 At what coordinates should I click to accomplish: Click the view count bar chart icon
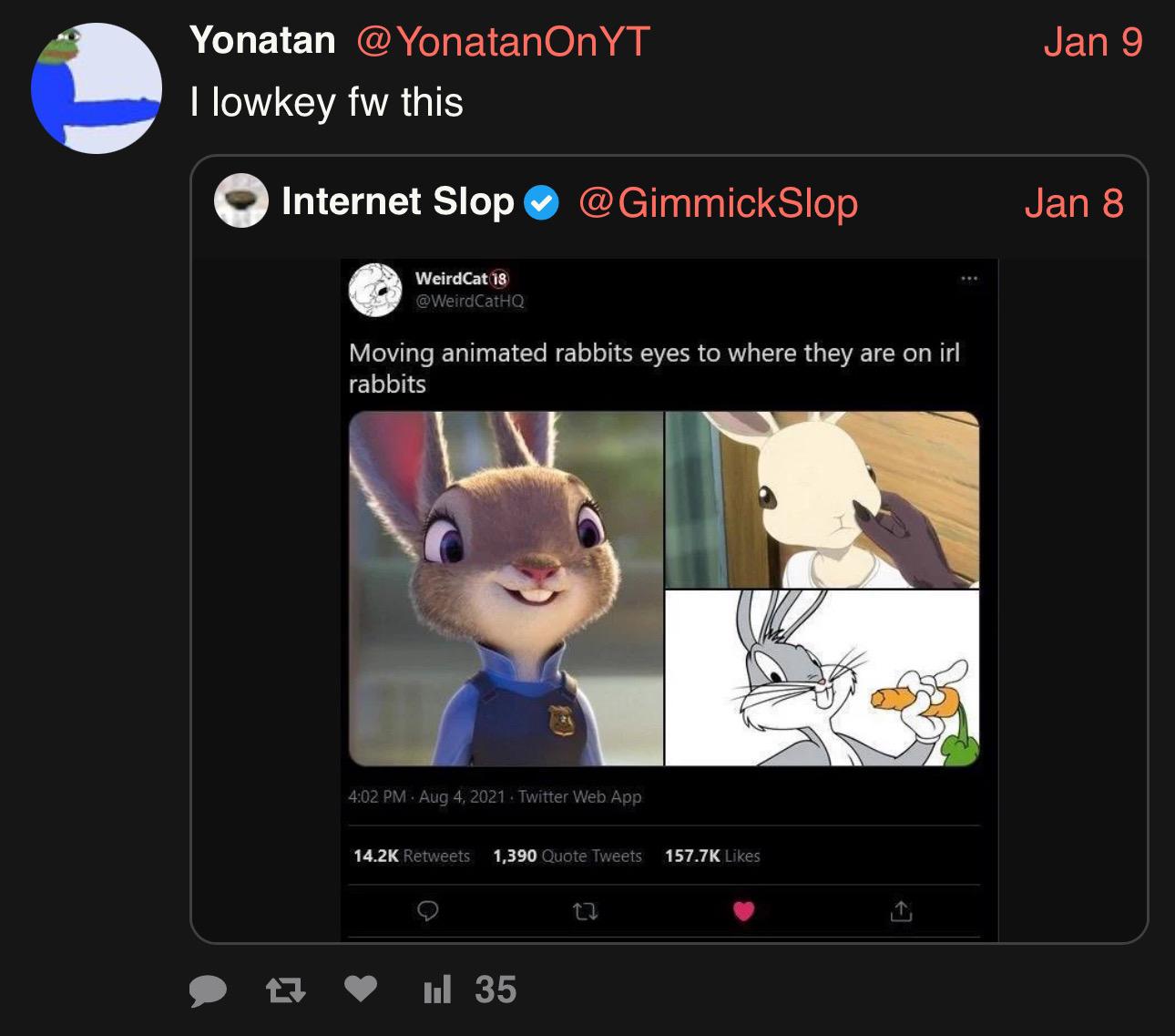(x=437, y=990)
